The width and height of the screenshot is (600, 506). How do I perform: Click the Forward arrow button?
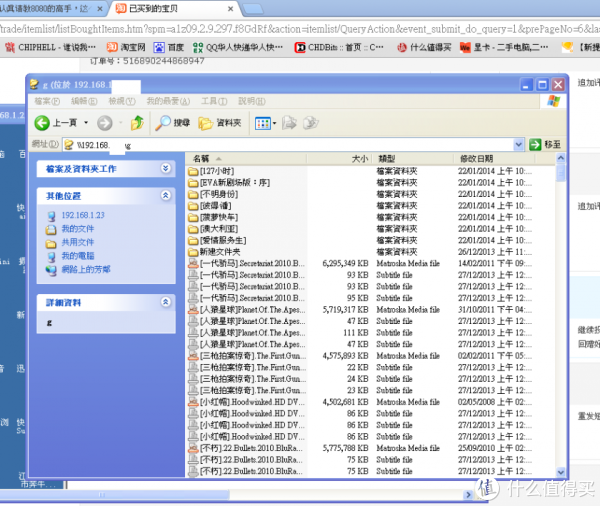(x=105, y=123)
